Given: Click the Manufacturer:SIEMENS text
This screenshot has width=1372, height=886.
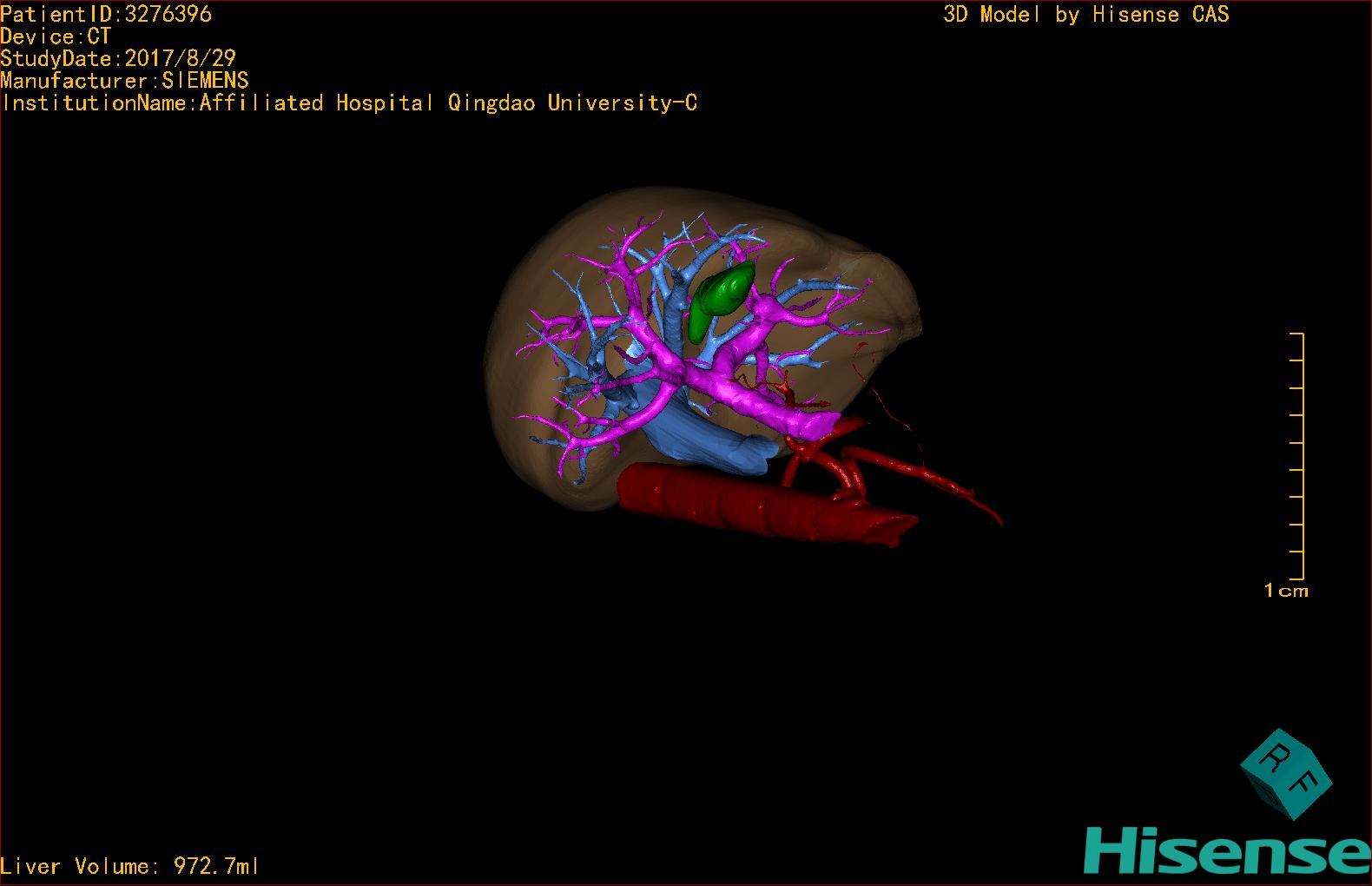Looking at the screenshot, I should (125, 81).
